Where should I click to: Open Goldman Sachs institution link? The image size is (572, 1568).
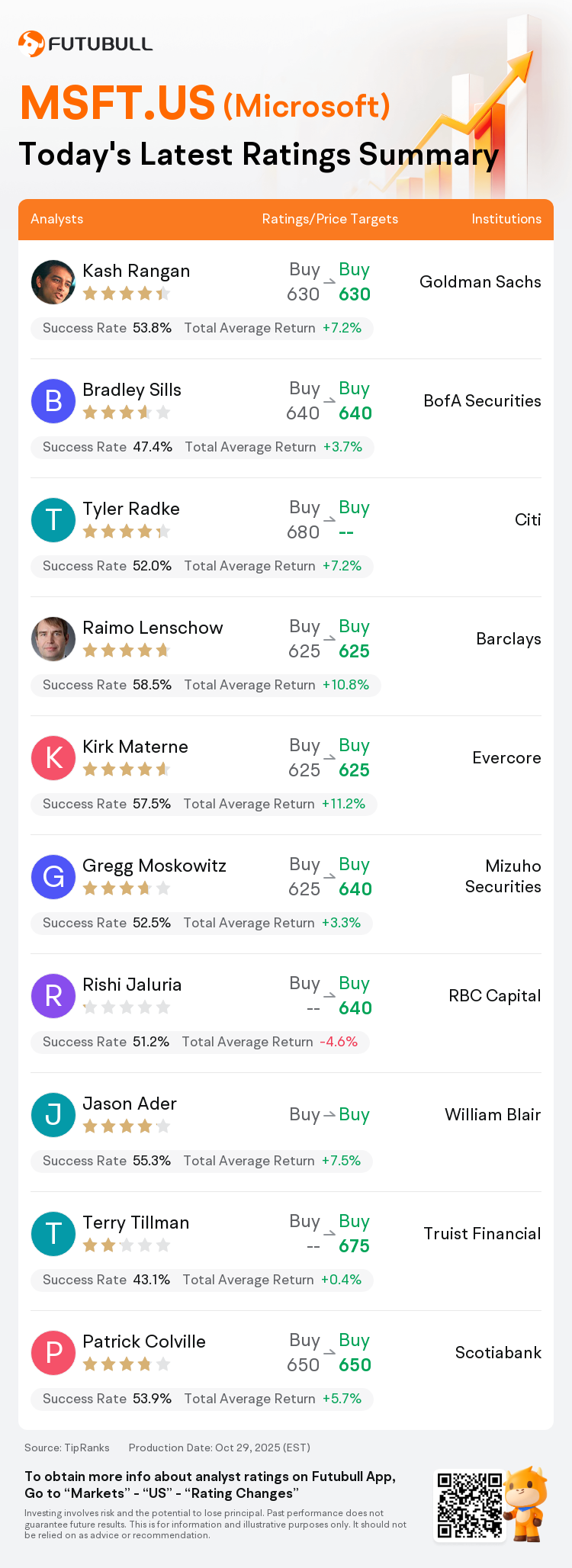coord(480,282)
